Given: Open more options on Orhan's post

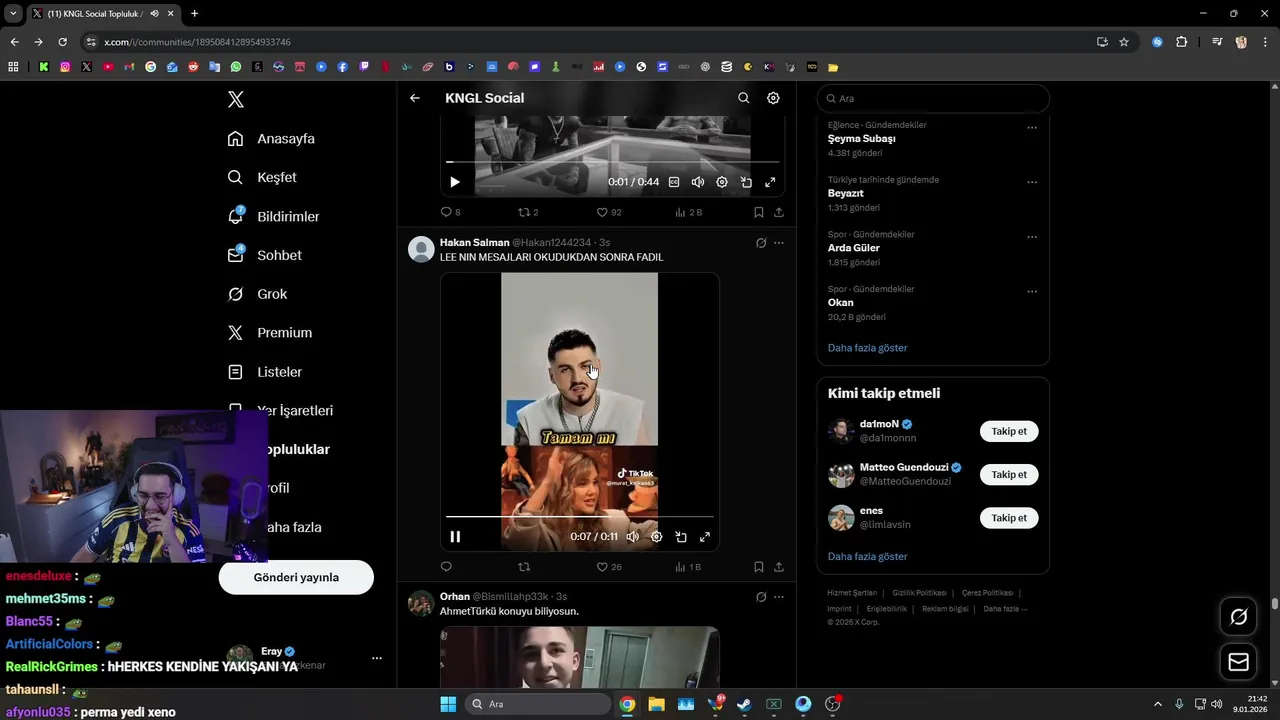Looking at the screenshot, I should click(779, 597).
